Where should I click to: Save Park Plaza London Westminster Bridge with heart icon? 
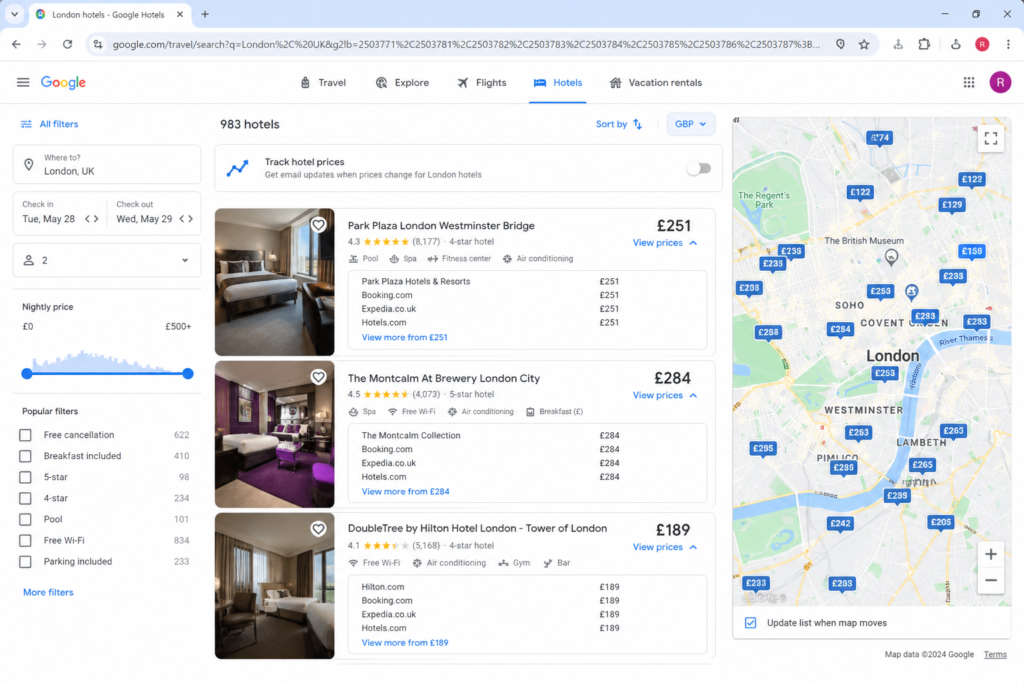(x=318, y=225)
